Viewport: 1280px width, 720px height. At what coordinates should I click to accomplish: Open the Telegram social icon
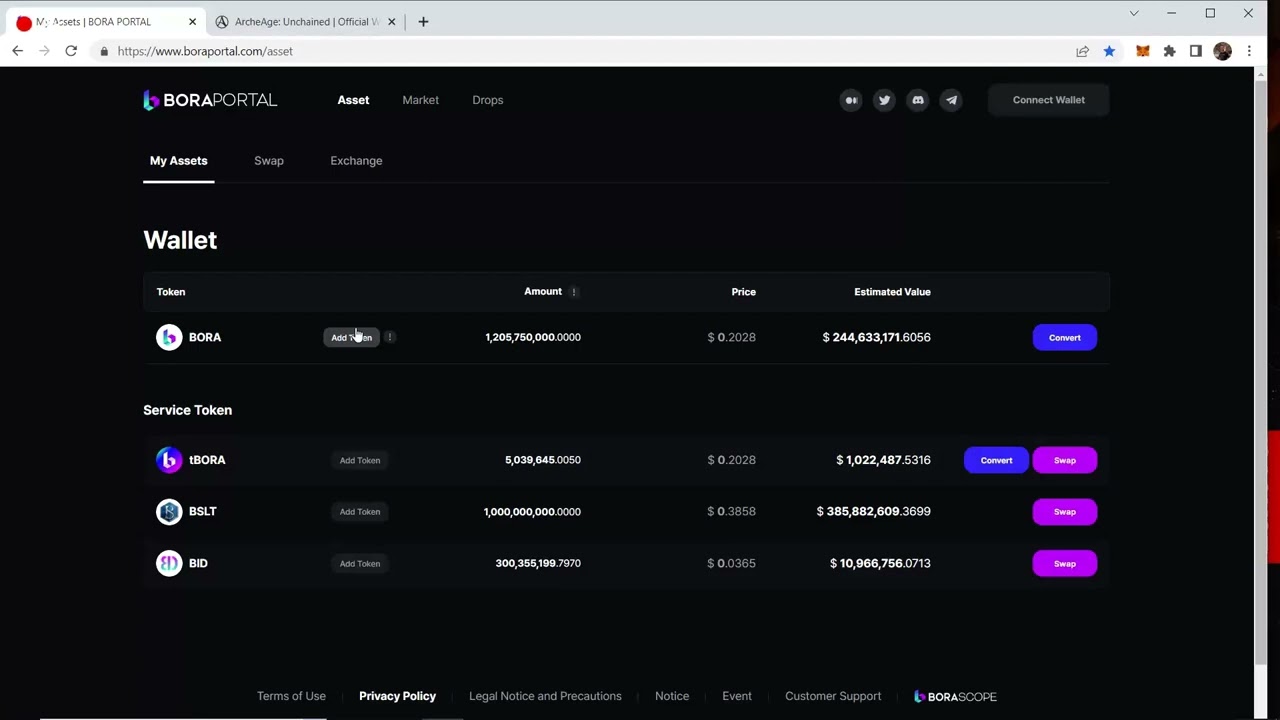[x=951, y=100]
